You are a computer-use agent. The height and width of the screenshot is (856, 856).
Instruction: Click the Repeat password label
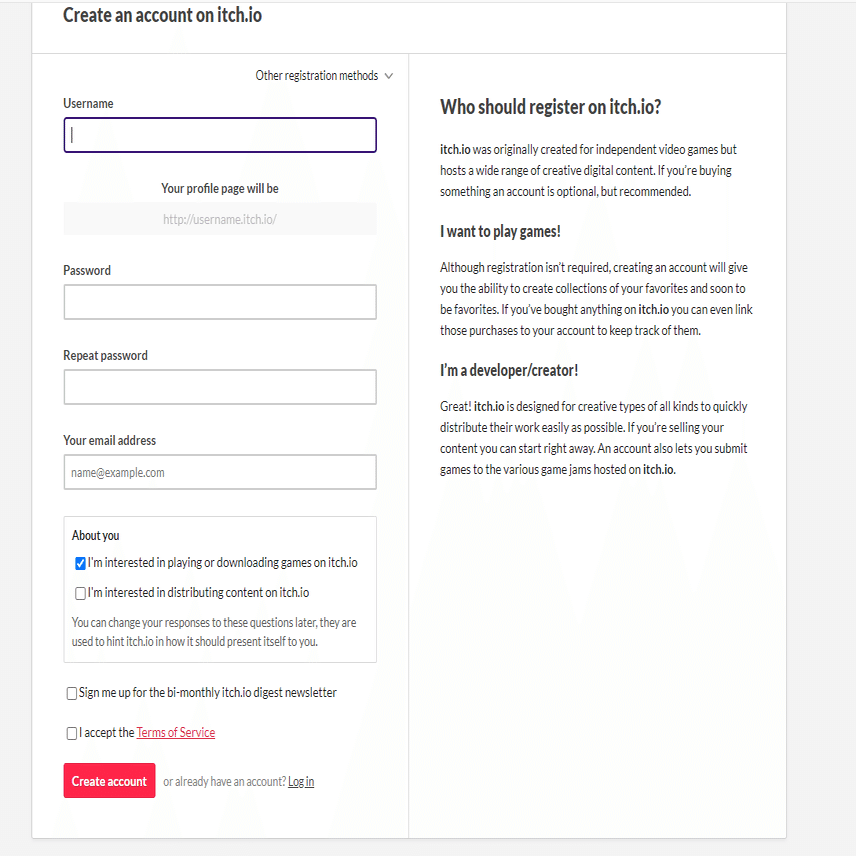tap(105, 356)
